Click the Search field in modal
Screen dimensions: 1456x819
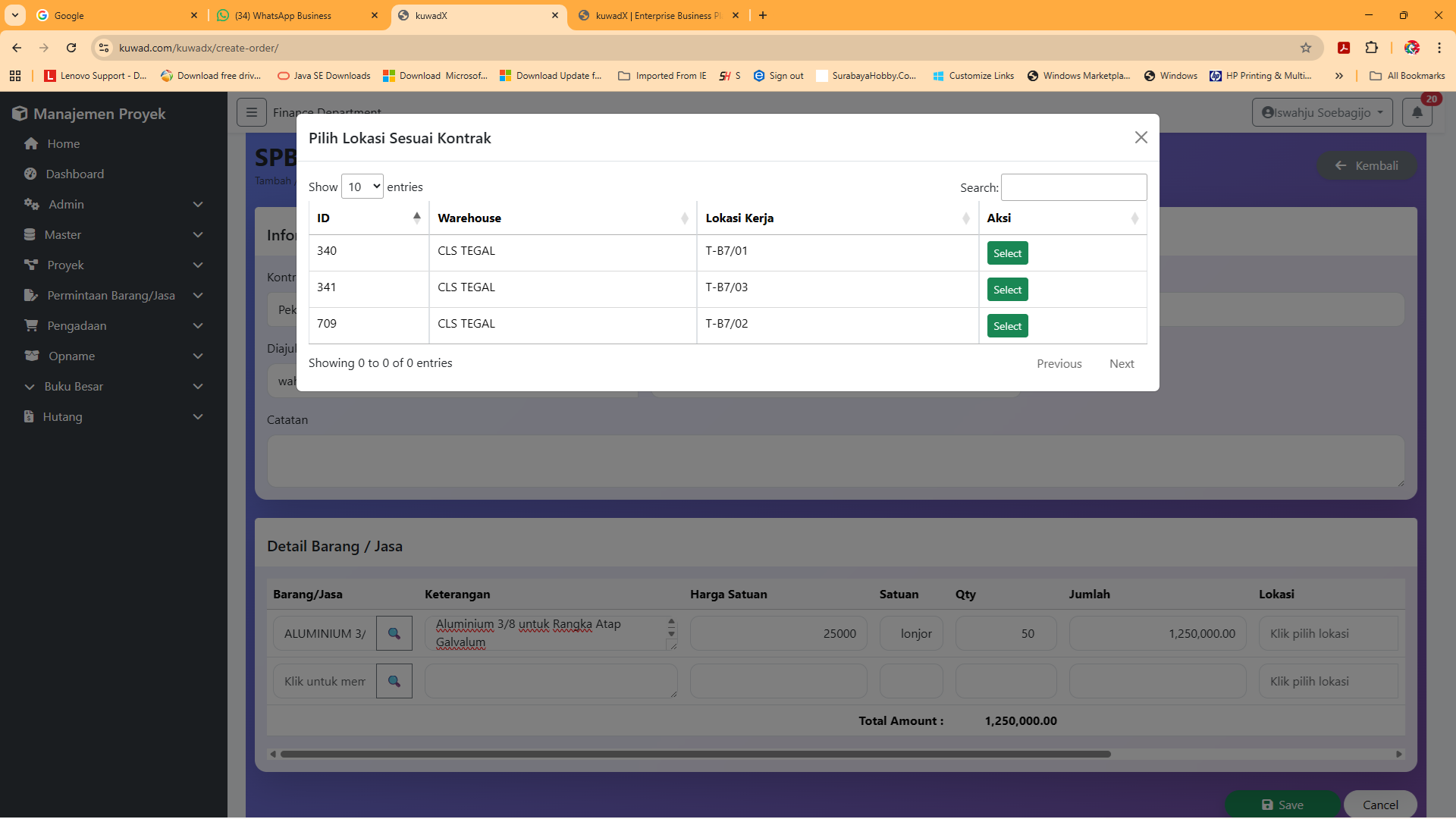1073,187
